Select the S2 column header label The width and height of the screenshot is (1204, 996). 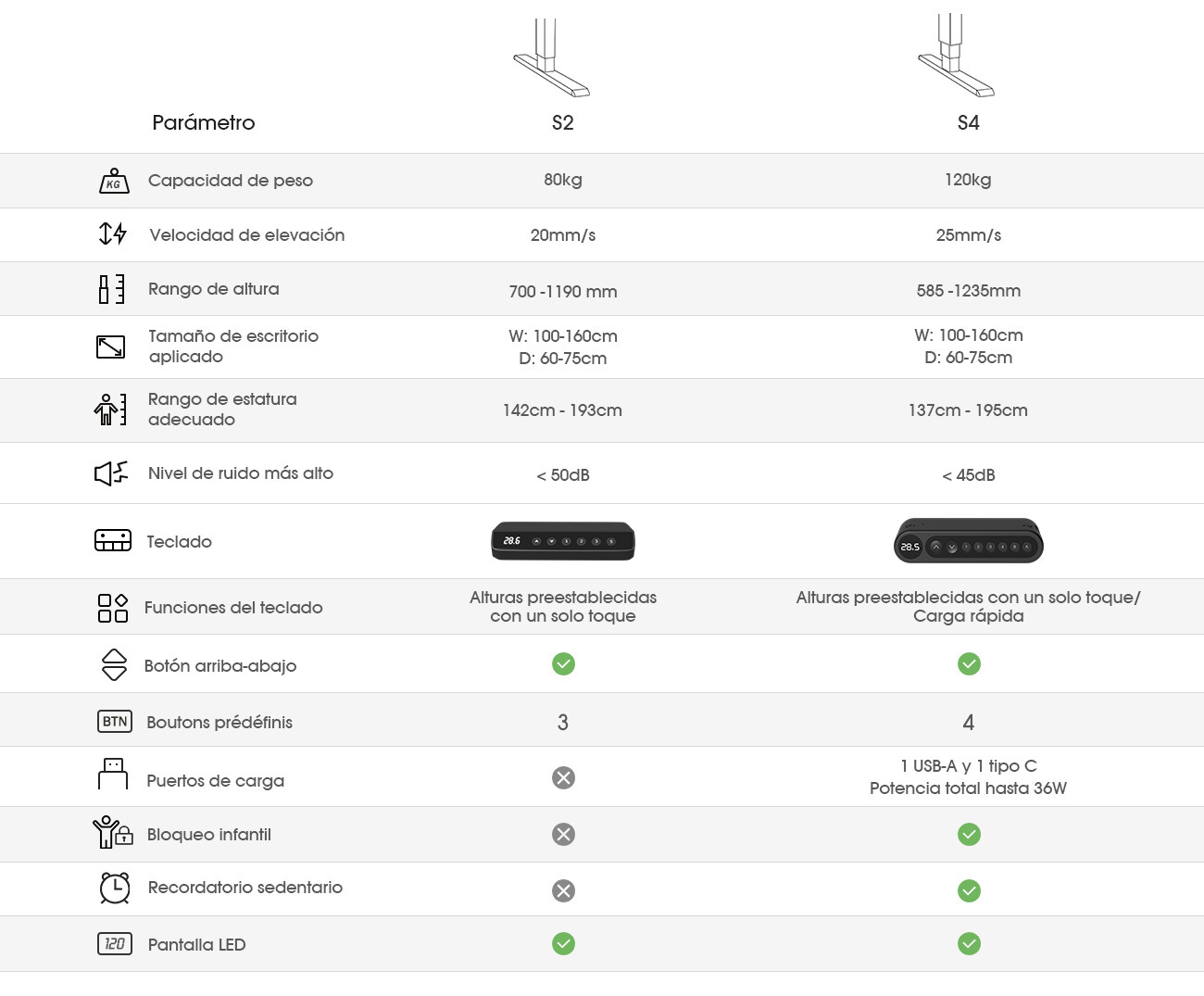(563, 122)
